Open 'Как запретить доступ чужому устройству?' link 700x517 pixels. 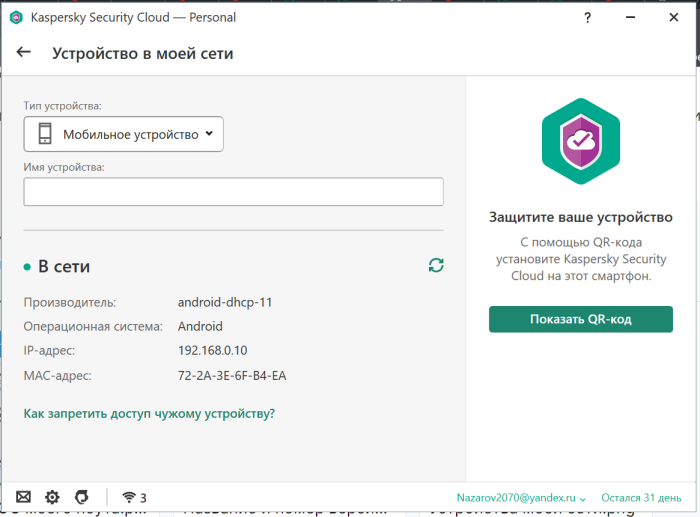pos(149,414)
